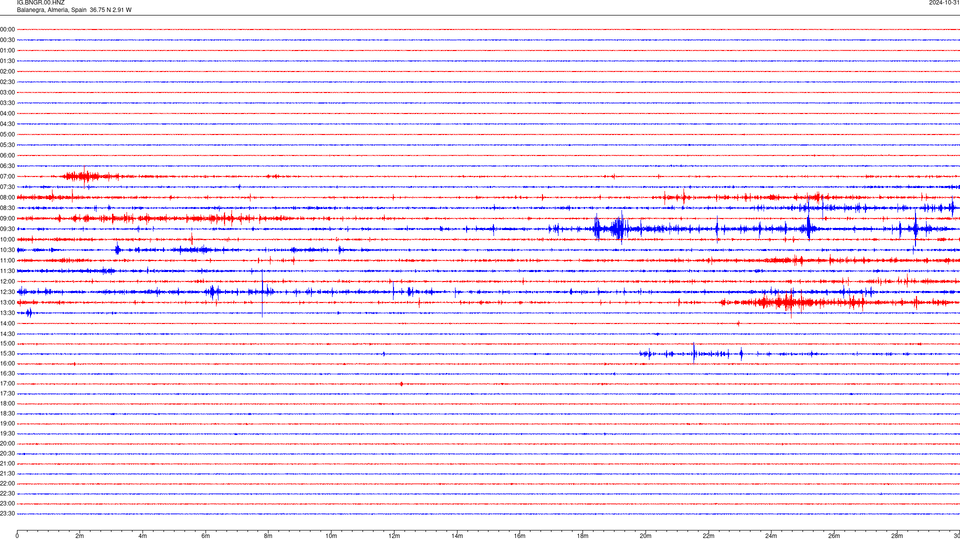Click the 6m tick label on x-axis
The height and width of the screenshot is (540, 960).
click(206, 536)
